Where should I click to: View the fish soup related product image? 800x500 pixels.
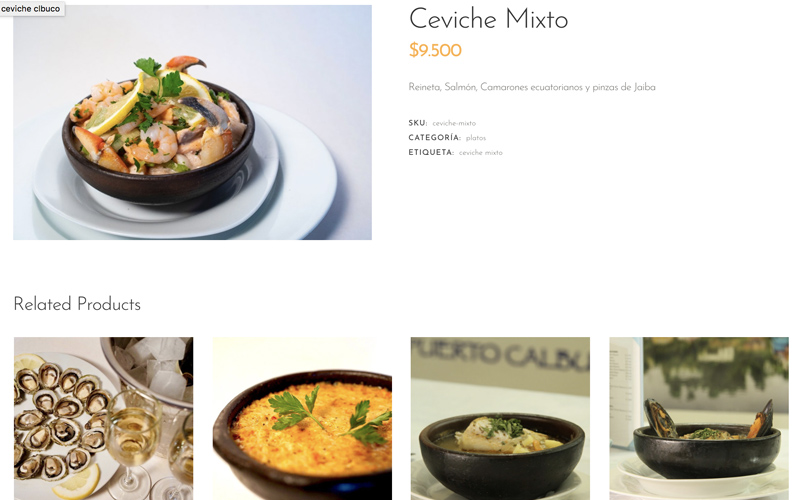pyautogui.click(x=501, y=418)
